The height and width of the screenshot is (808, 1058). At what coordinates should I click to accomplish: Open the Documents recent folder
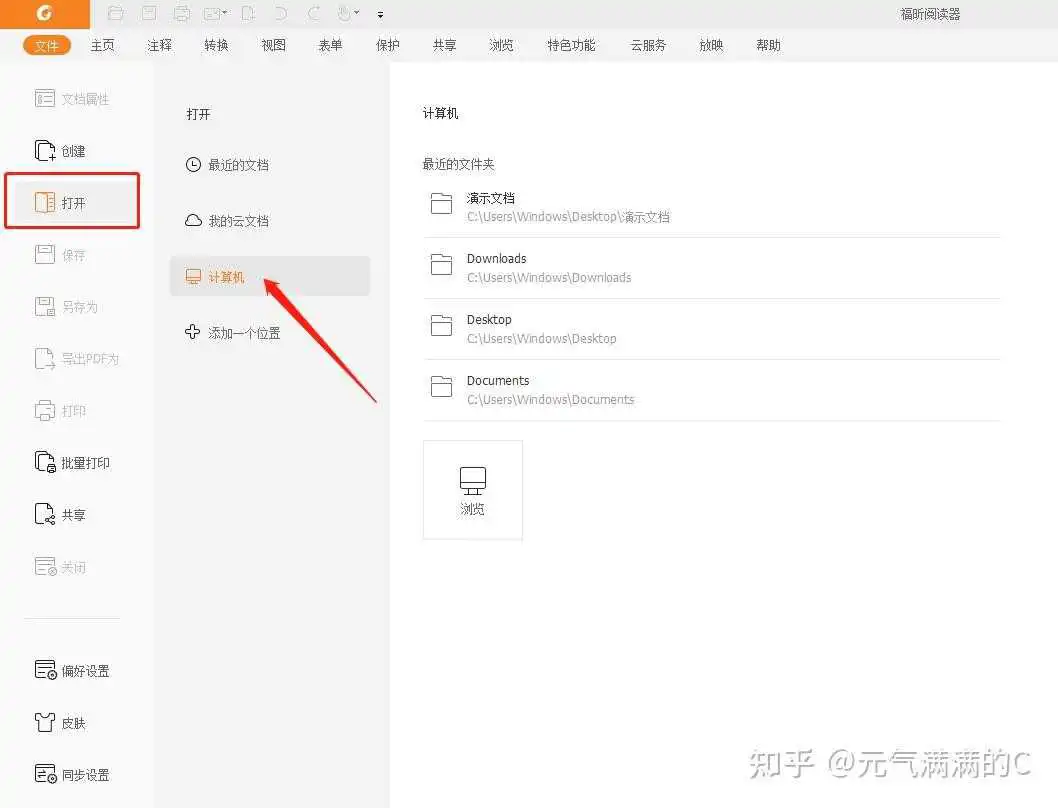(x=711, y=390)
